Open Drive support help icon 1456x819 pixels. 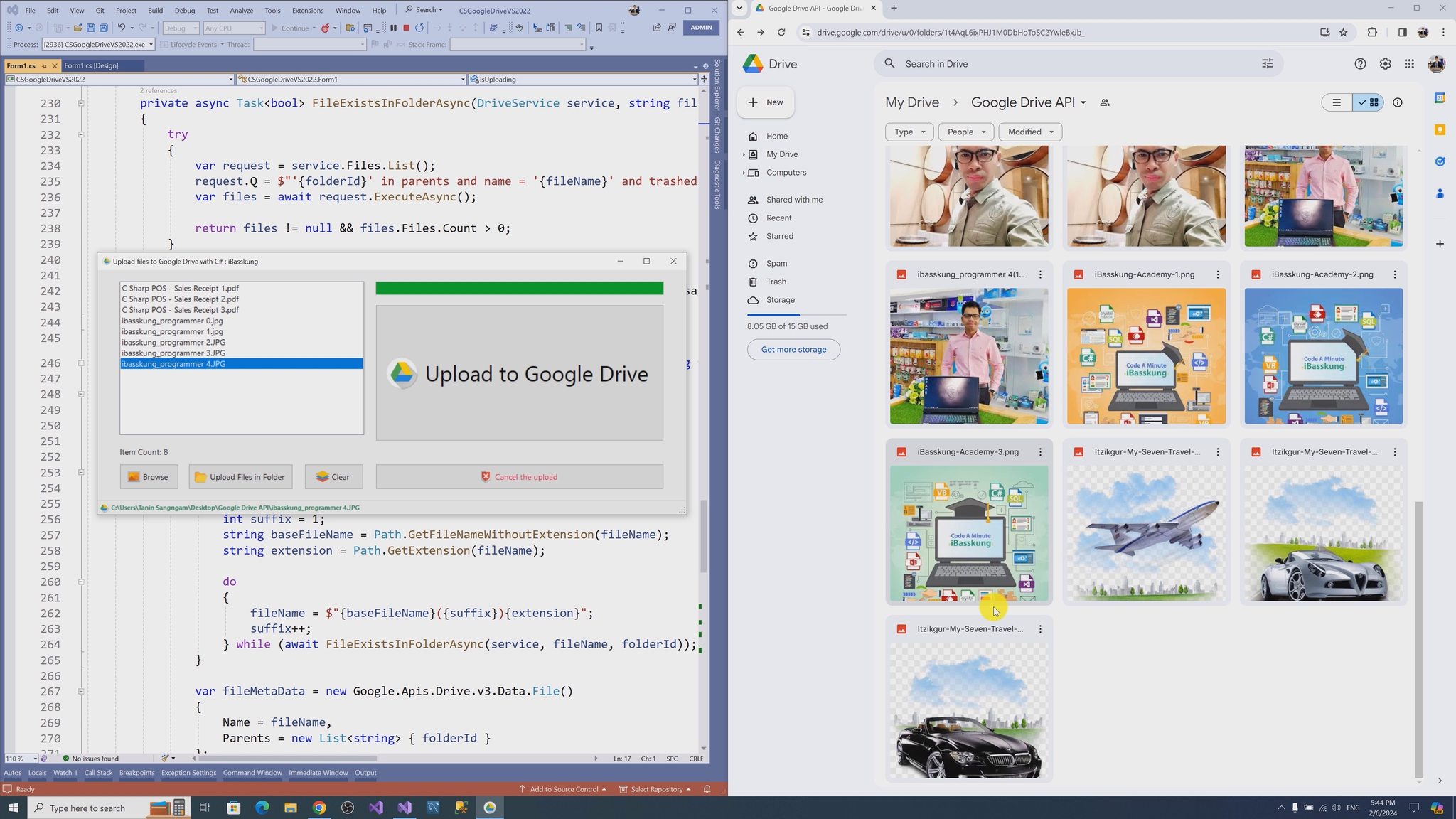(x=1360, y=64)
